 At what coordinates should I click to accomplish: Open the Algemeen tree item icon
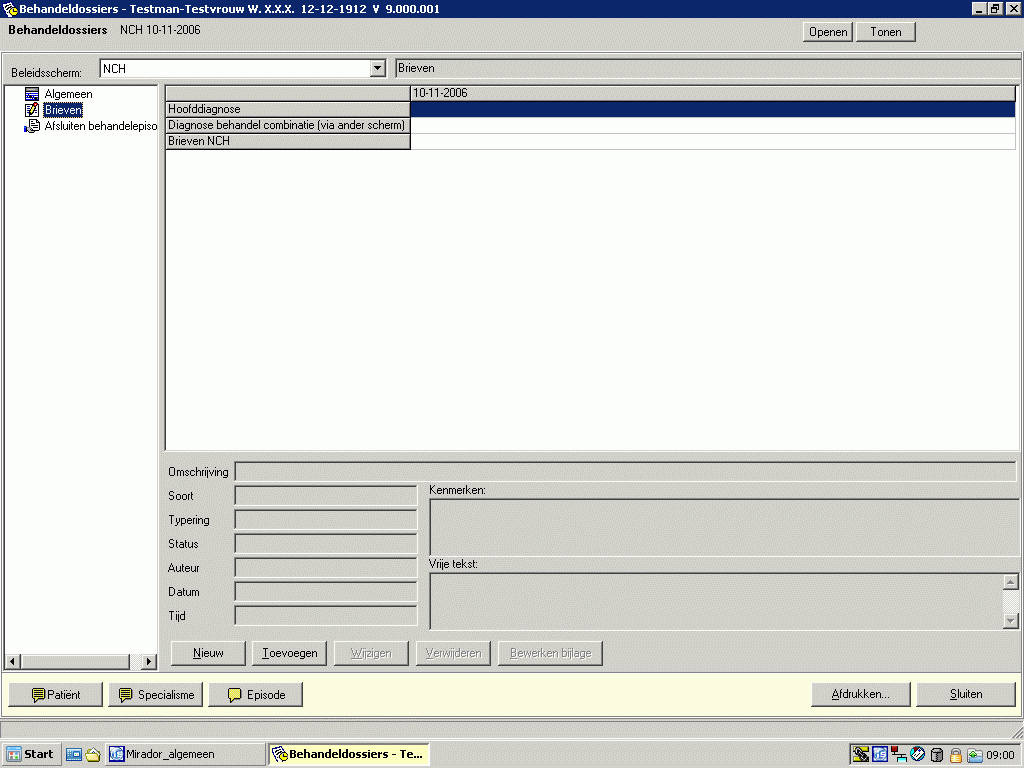[x=32, y=94]
